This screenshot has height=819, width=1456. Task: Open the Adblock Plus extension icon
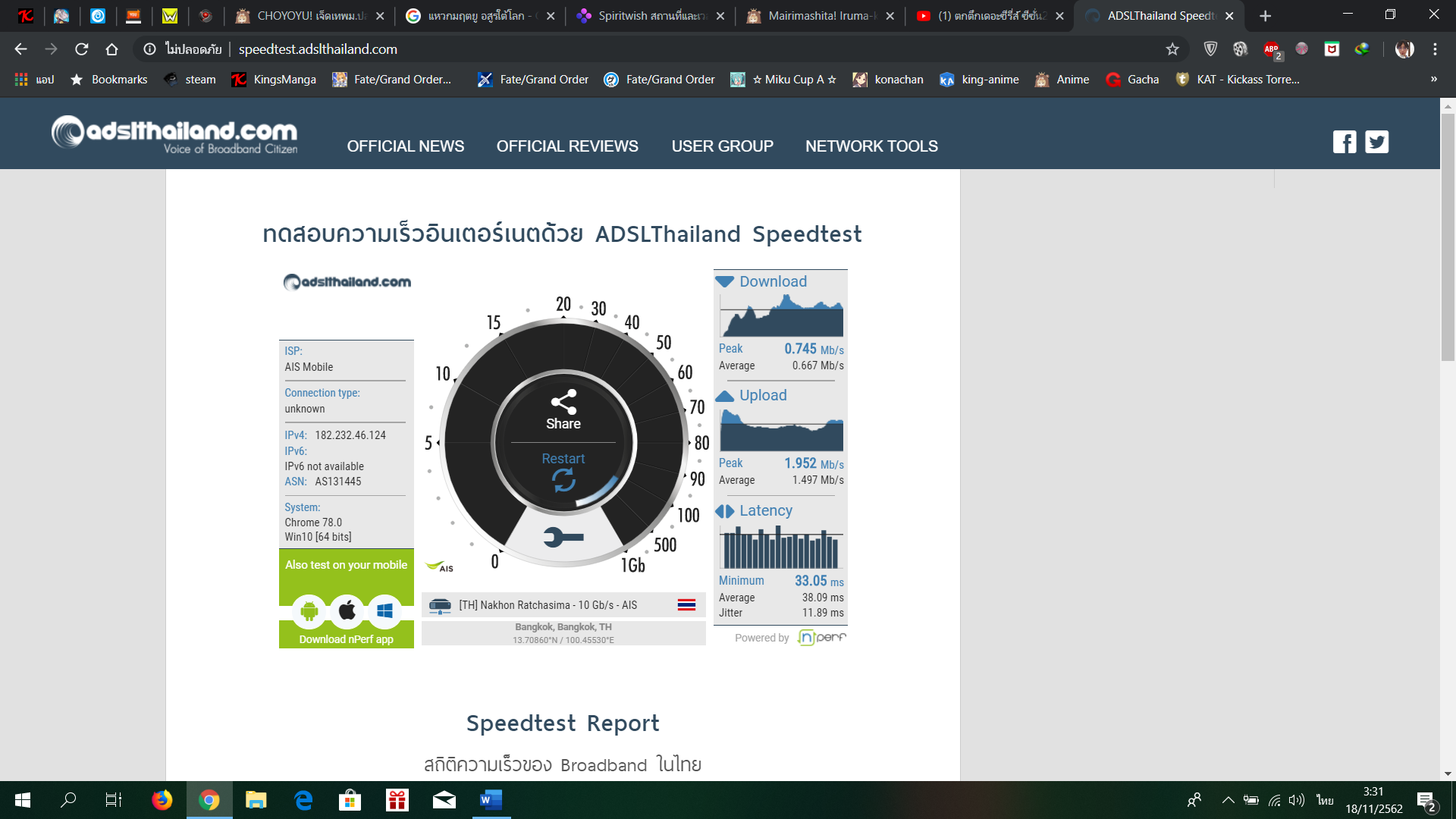tap(1272, 49)
